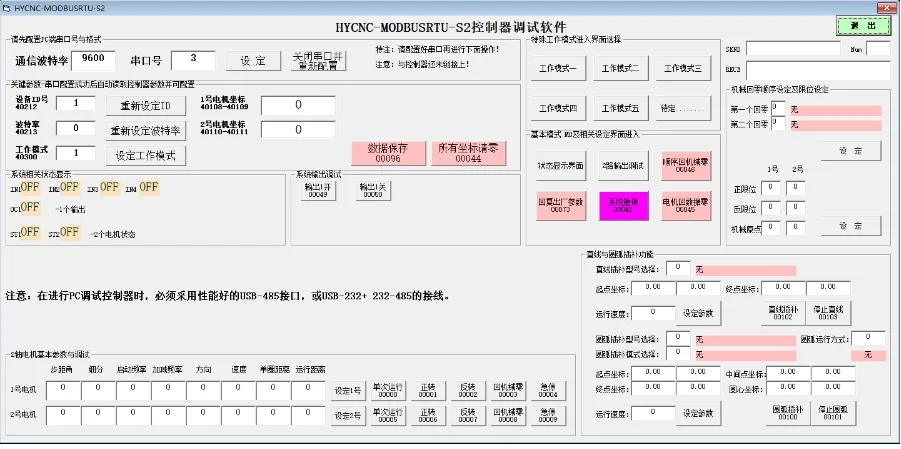Click 回机械零 00008 for 2号电机
Image resolution: width=901 pixels, height=449 pixels.
click(x=509, y=416)
